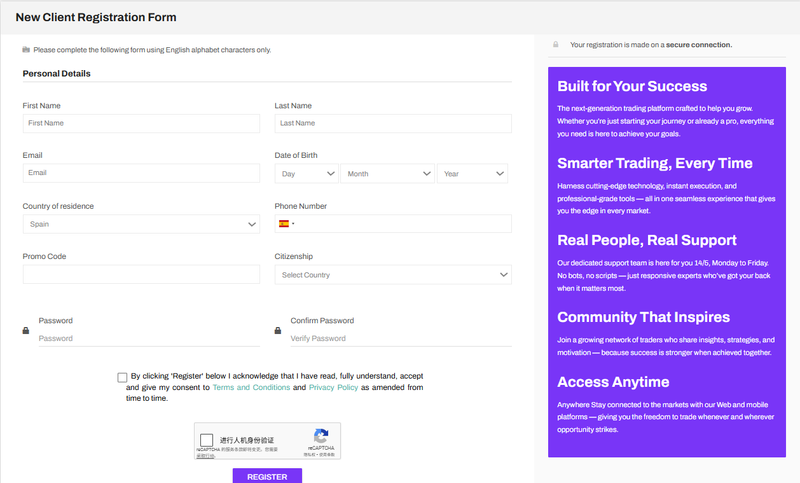Viewport: 800px width, 483px height.
Task: Open the Terms and Conditions link
Action: pyautogui.click(x=251, y=387)
